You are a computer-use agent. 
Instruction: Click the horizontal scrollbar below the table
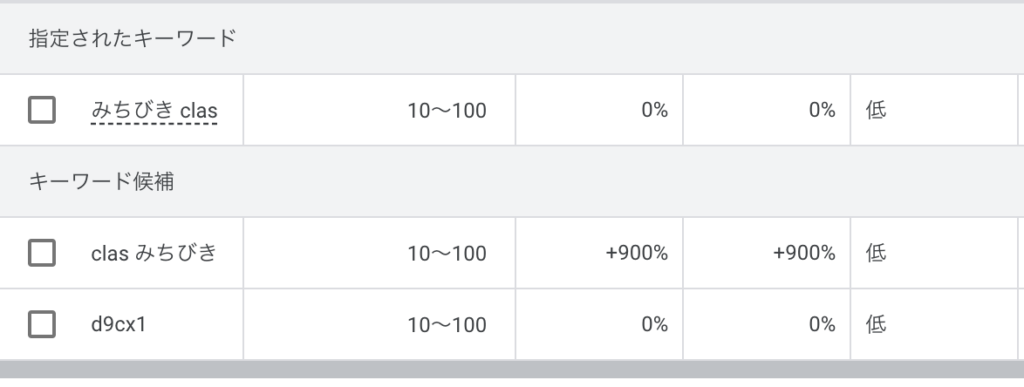[512, 369]
